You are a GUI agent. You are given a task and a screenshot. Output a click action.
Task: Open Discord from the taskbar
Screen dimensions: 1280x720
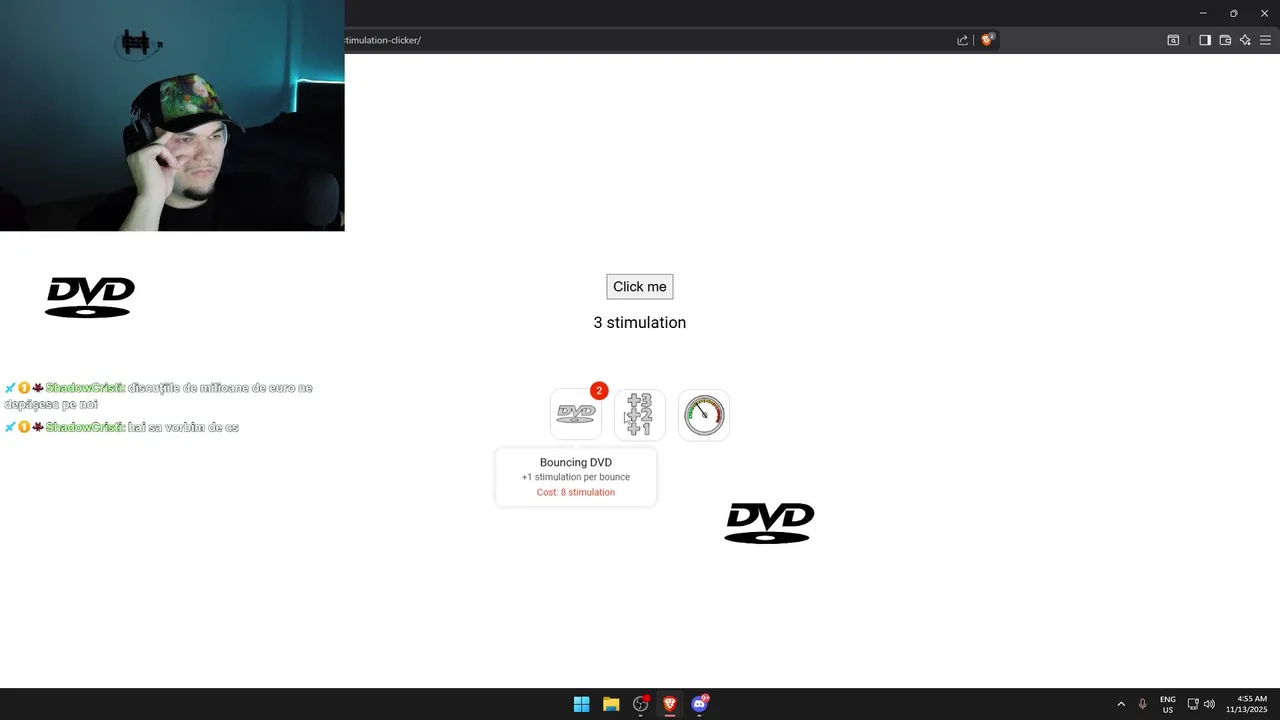click(699, 704)
